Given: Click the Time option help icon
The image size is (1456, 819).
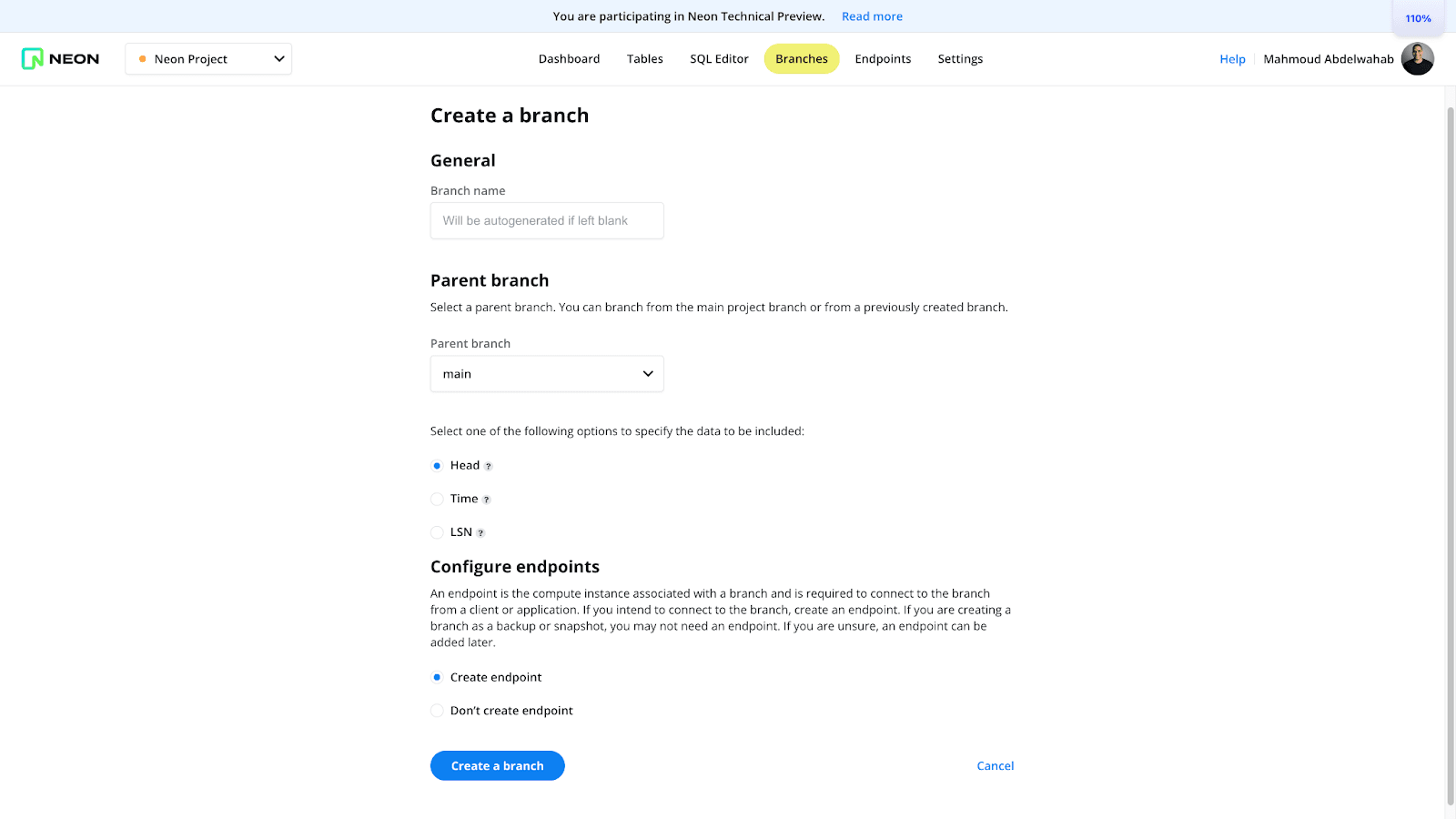Looking at the screenshot, I should [487, 500].
